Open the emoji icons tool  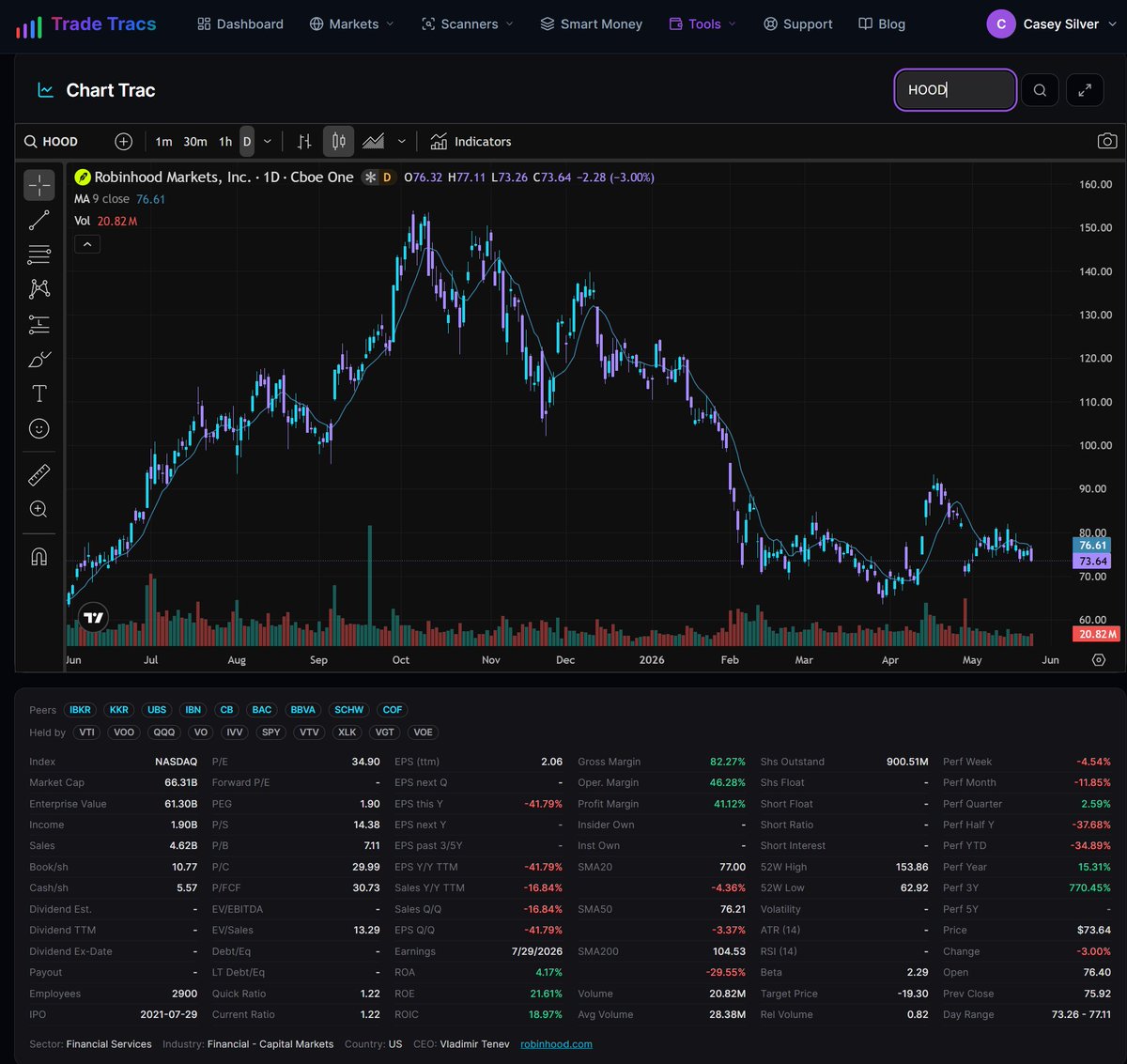(x=39, y=428)
